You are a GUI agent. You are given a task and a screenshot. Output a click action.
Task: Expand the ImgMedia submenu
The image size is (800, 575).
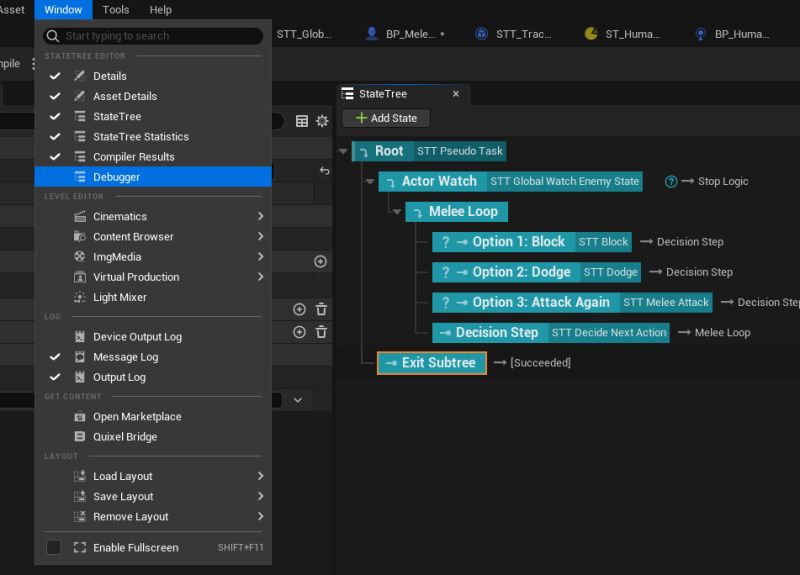[x=153, y=257]
